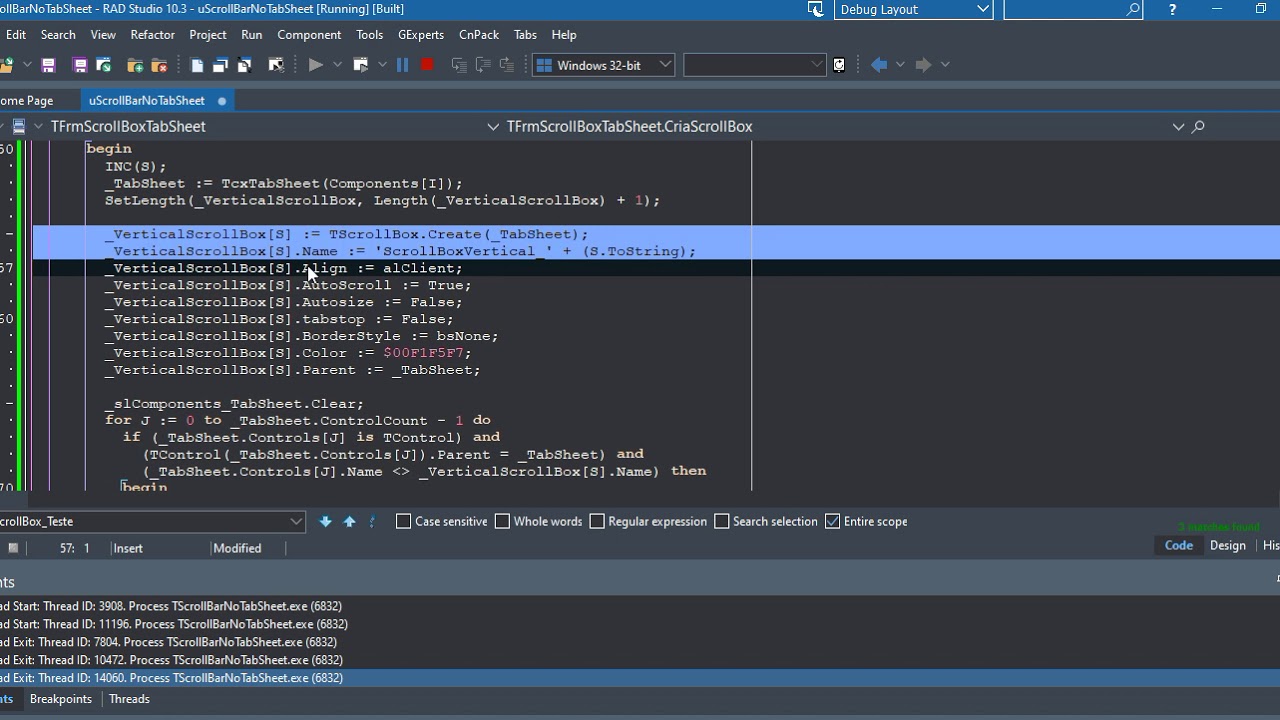The height and width of the screenshot is (720, 1280).
Task: Click the blue Back navigation arrow
Action: 879,65
